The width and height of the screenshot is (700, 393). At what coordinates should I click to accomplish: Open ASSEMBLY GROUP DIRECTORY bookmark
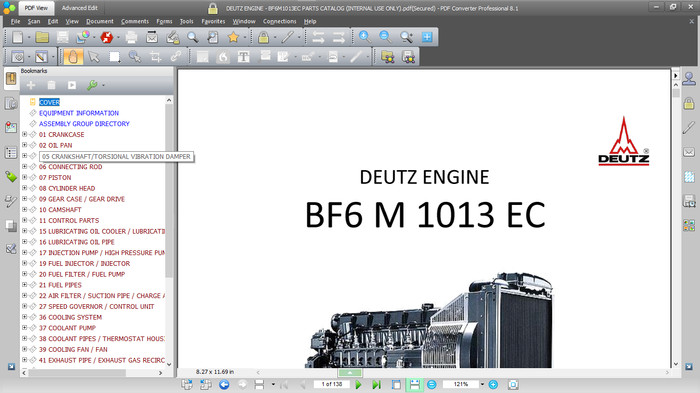coord(84,124)
